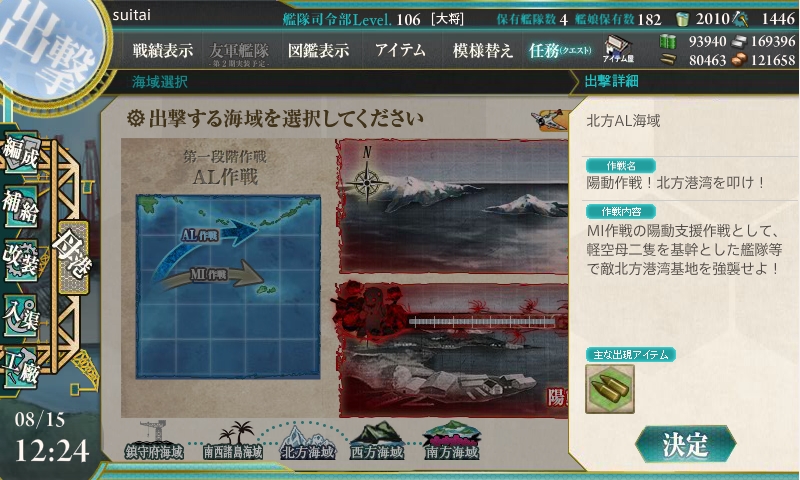Open 任務 (クエスト) quests
Image resolution: width=800 pixels, height=480 pixels.
(x=560, y=50)
